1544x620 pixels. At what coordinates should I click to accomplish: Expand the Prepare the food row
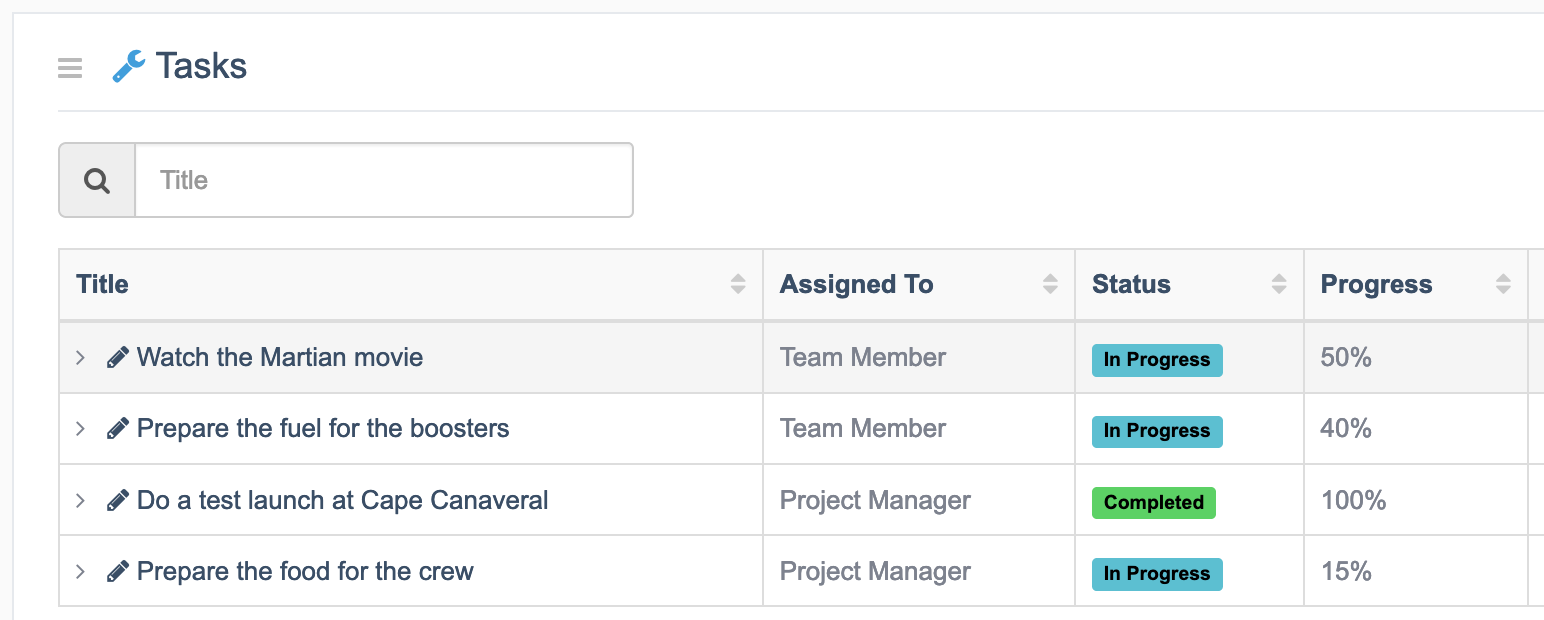click(81, 572)
